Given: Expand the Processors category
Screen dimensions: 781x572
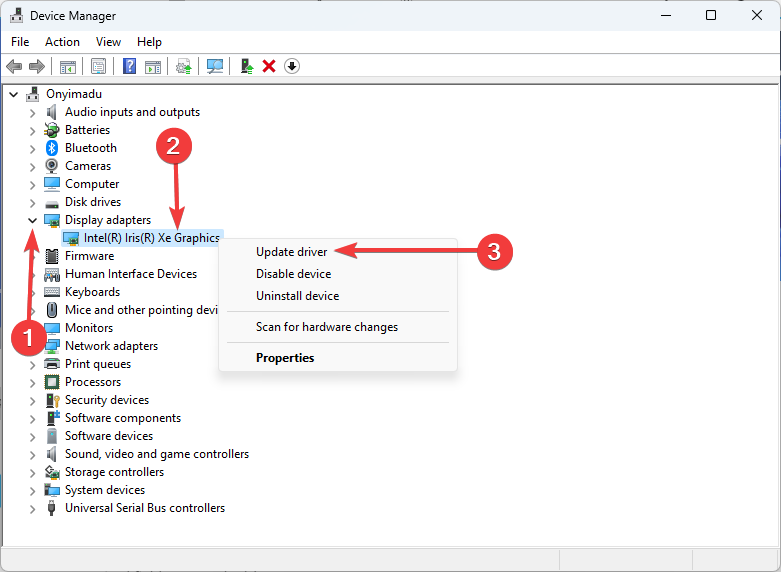Looking at the screenshot, I should pyautogui.click(x=32, y=383).
